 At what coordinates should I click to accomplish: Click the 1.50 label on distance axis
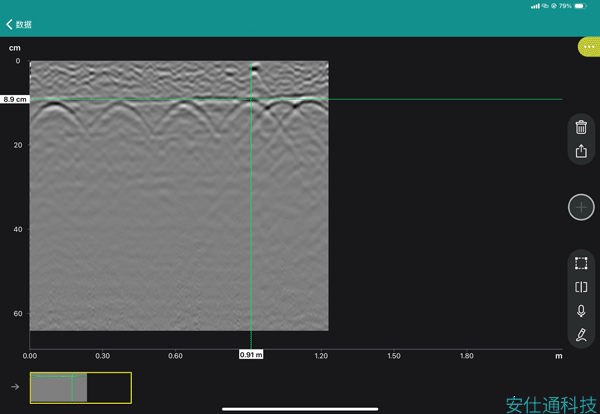394,356
